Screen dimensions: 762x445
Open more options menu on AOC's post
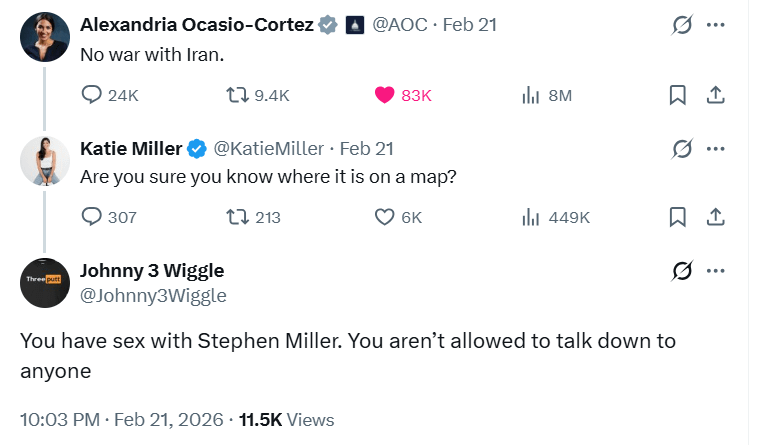(715, 25)
